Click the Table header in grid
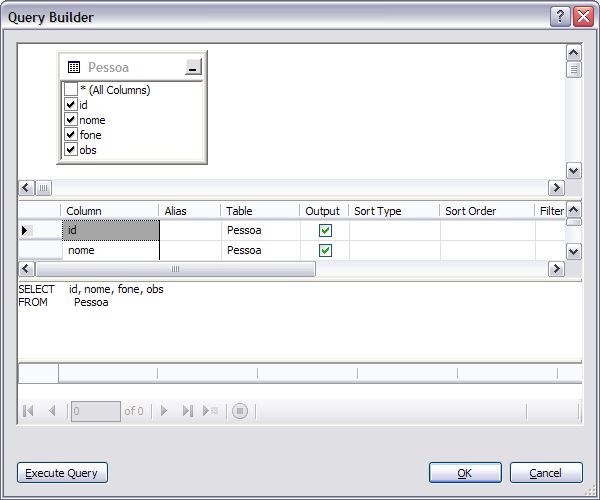The width and height of the screenshot is (600, 500). click(x=260, y=211)
